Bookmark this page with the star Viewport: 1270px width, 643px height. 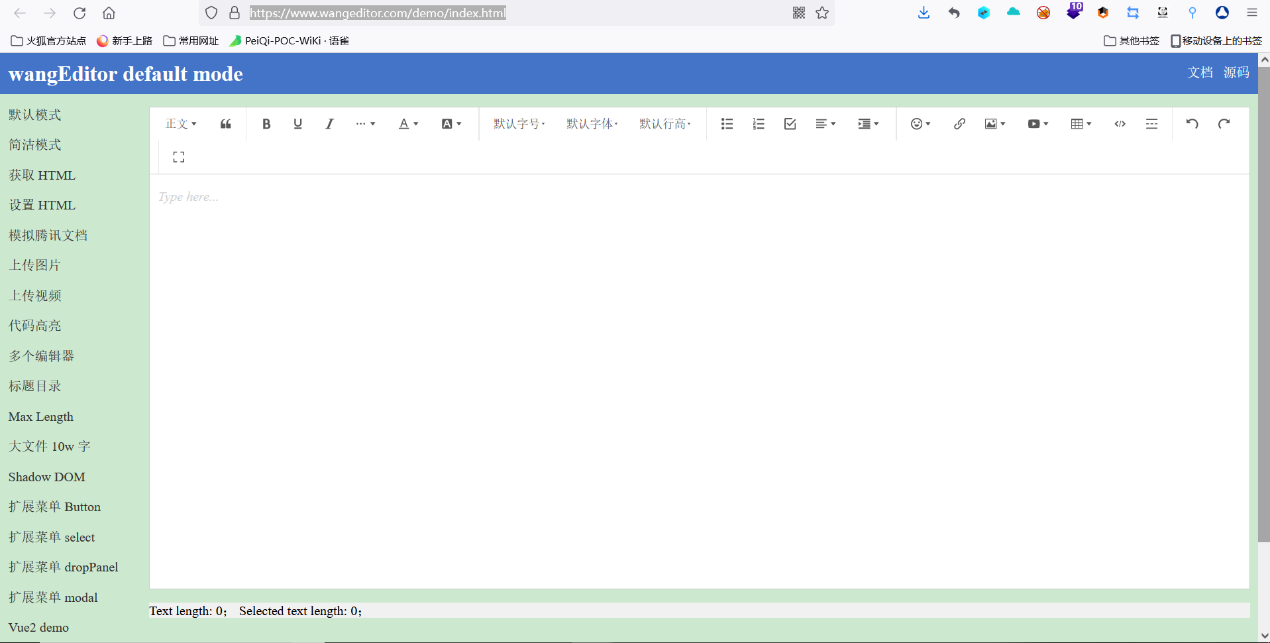coord(822,13)
